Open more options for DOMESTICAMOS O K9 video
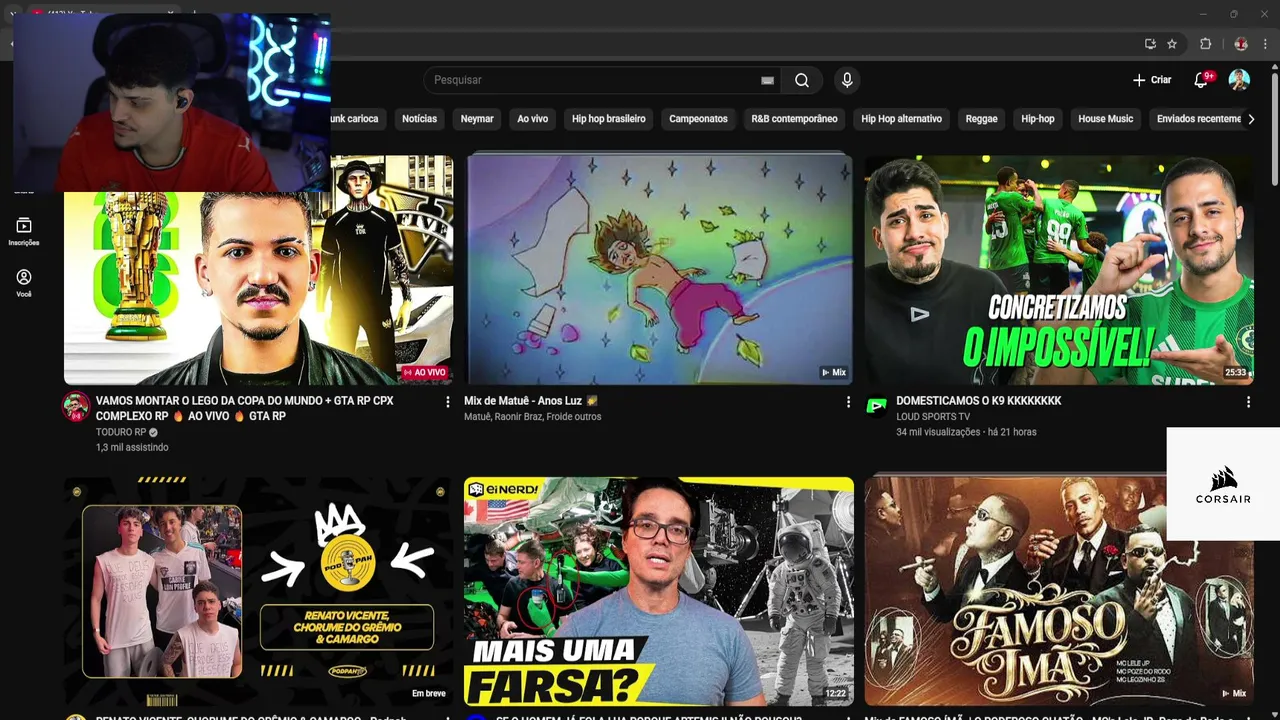The height and width of the screenshot is (720, 1280). (x=1248, y=402)
